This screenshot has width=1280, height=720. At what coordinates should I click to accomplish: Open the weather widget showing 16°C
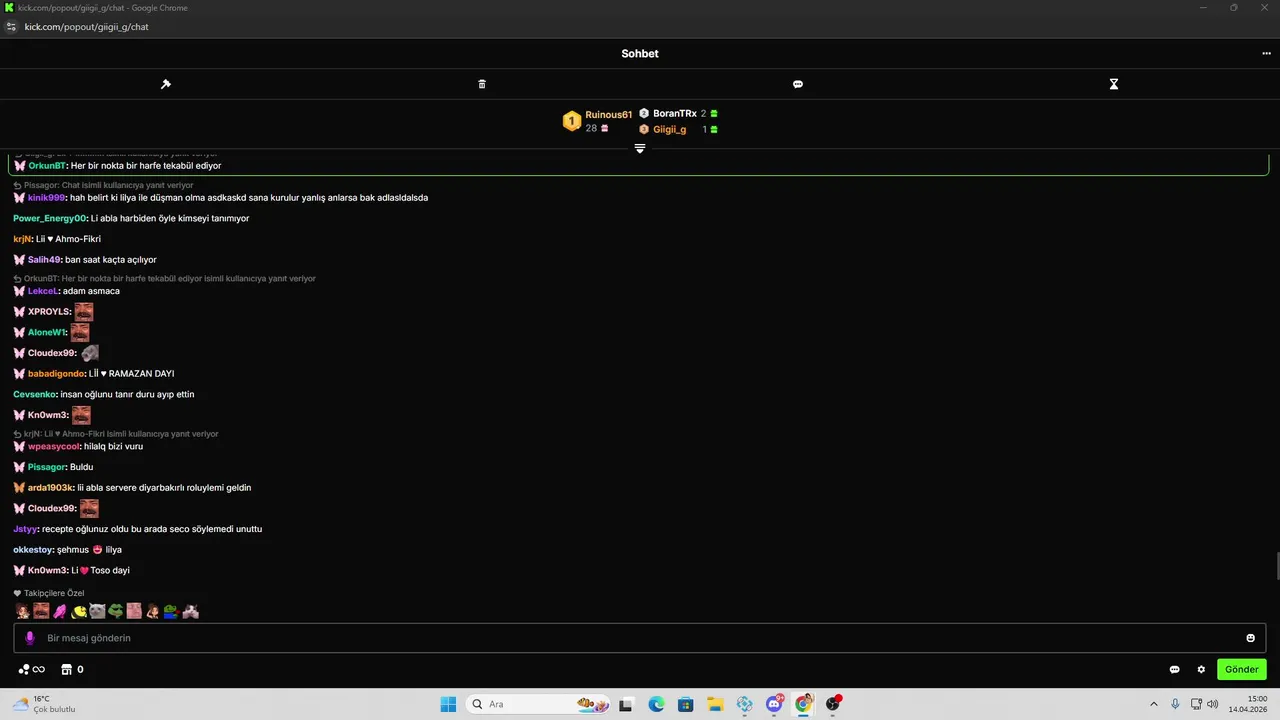pyautogui.click(x=44, y=704)
